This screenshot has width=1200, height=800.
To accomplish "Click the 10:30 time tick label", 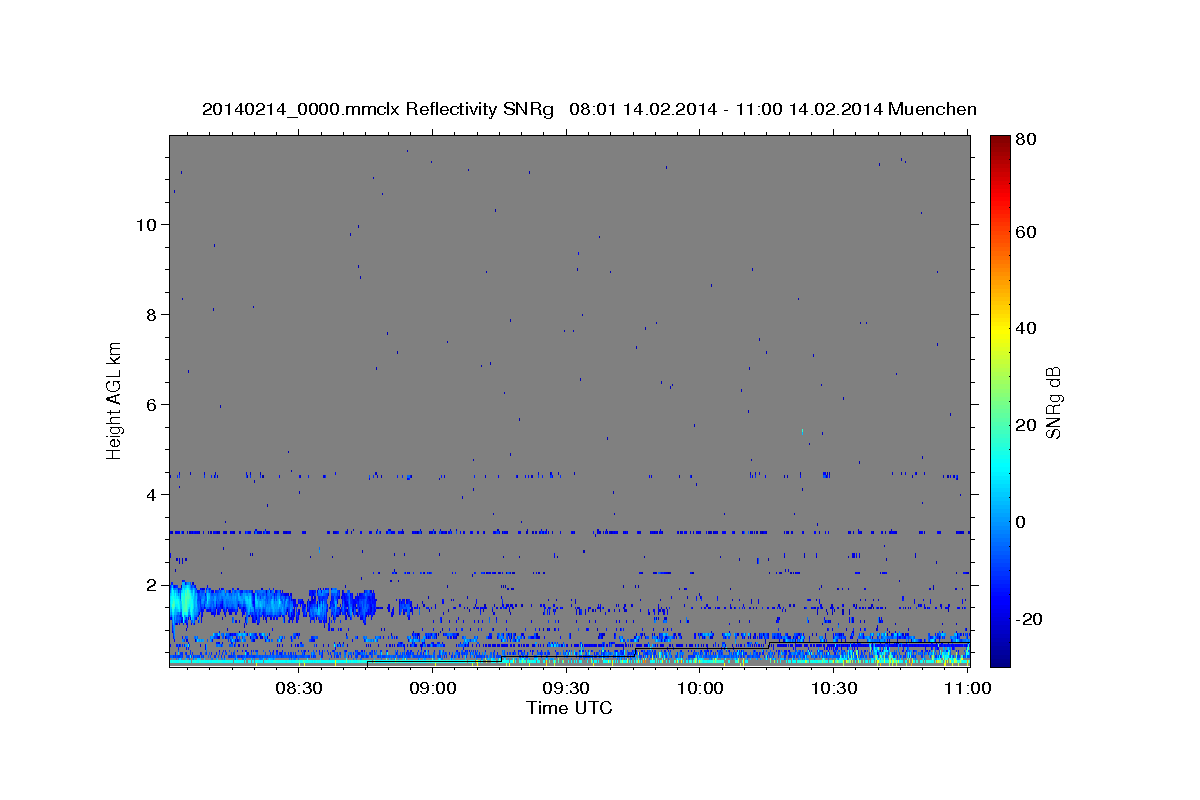I will pyautogui.click(x=834, y=688).
